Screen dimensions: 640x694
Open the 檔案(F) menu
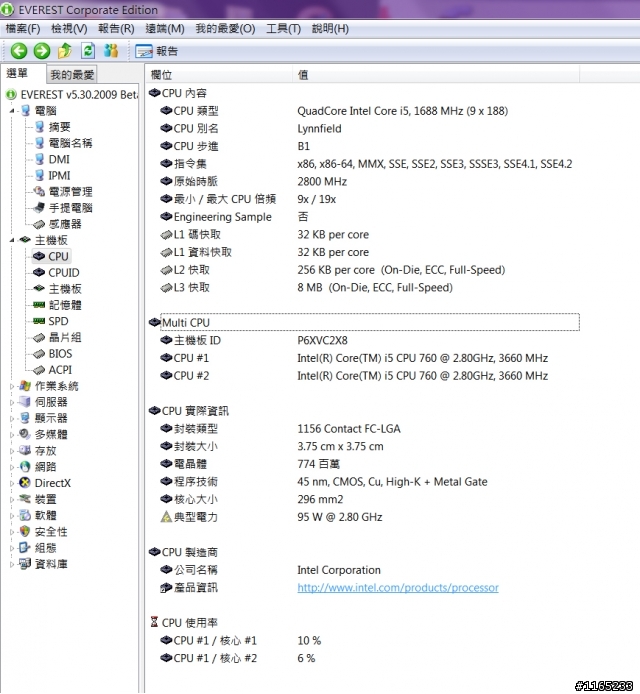pyautogui.click(x=23, y=29)
